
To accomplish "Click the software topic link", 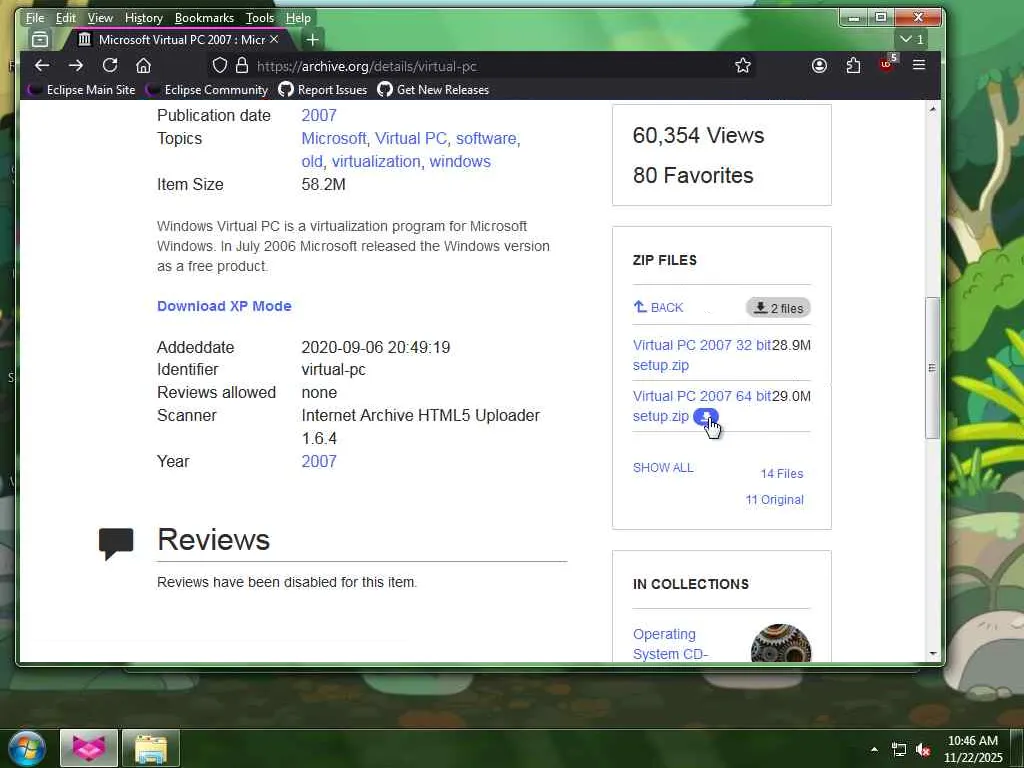I will [486, 138].
